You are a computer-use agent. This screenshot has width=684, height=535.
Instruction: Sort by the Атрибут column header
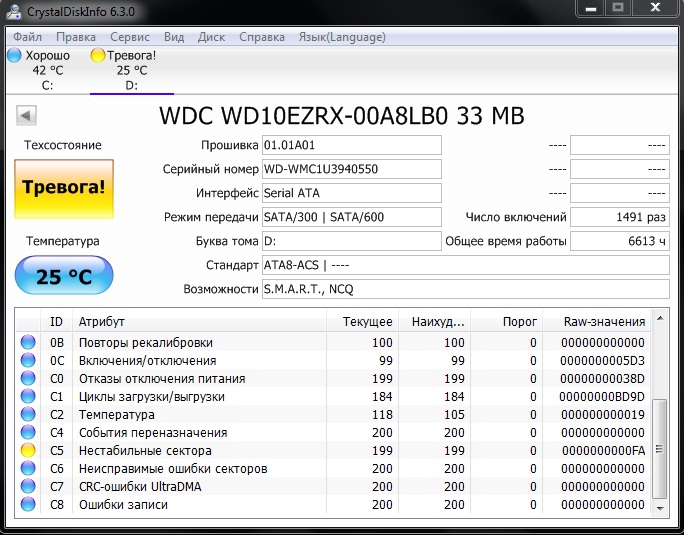pyautogui.click(x=200, y=322)
